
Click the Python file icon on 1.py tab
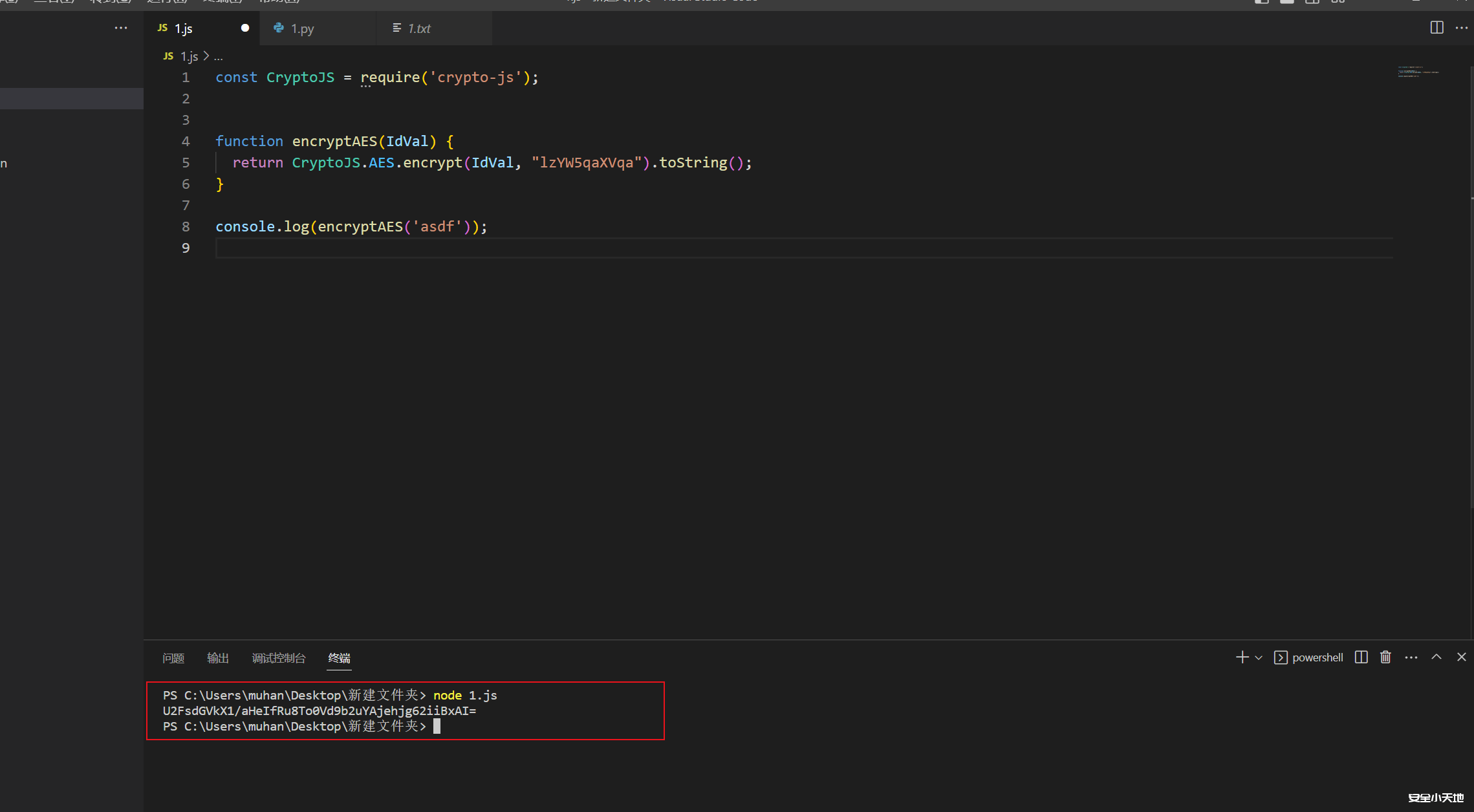tap(279, 28)
